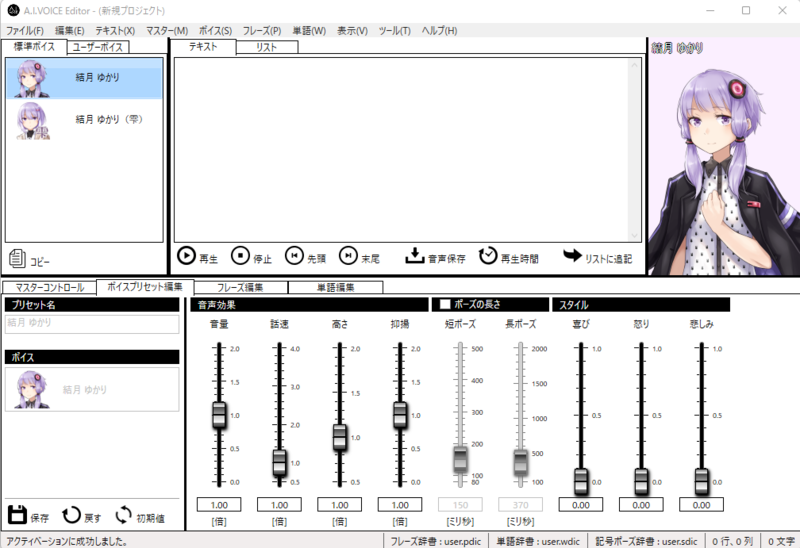Click the 話速 value field
This screenshot has width=800, height=548.
coord(279,505)
